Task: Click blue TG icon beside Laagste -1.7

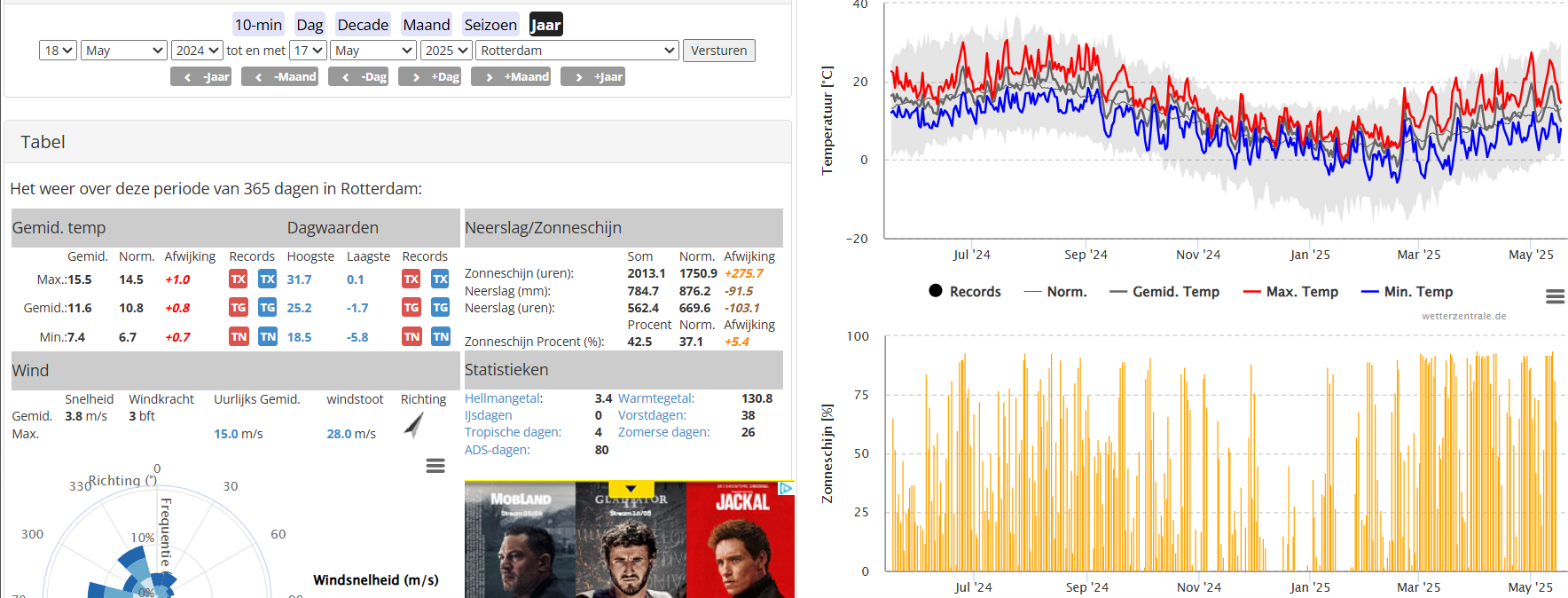Action: (x=440, y=308)
